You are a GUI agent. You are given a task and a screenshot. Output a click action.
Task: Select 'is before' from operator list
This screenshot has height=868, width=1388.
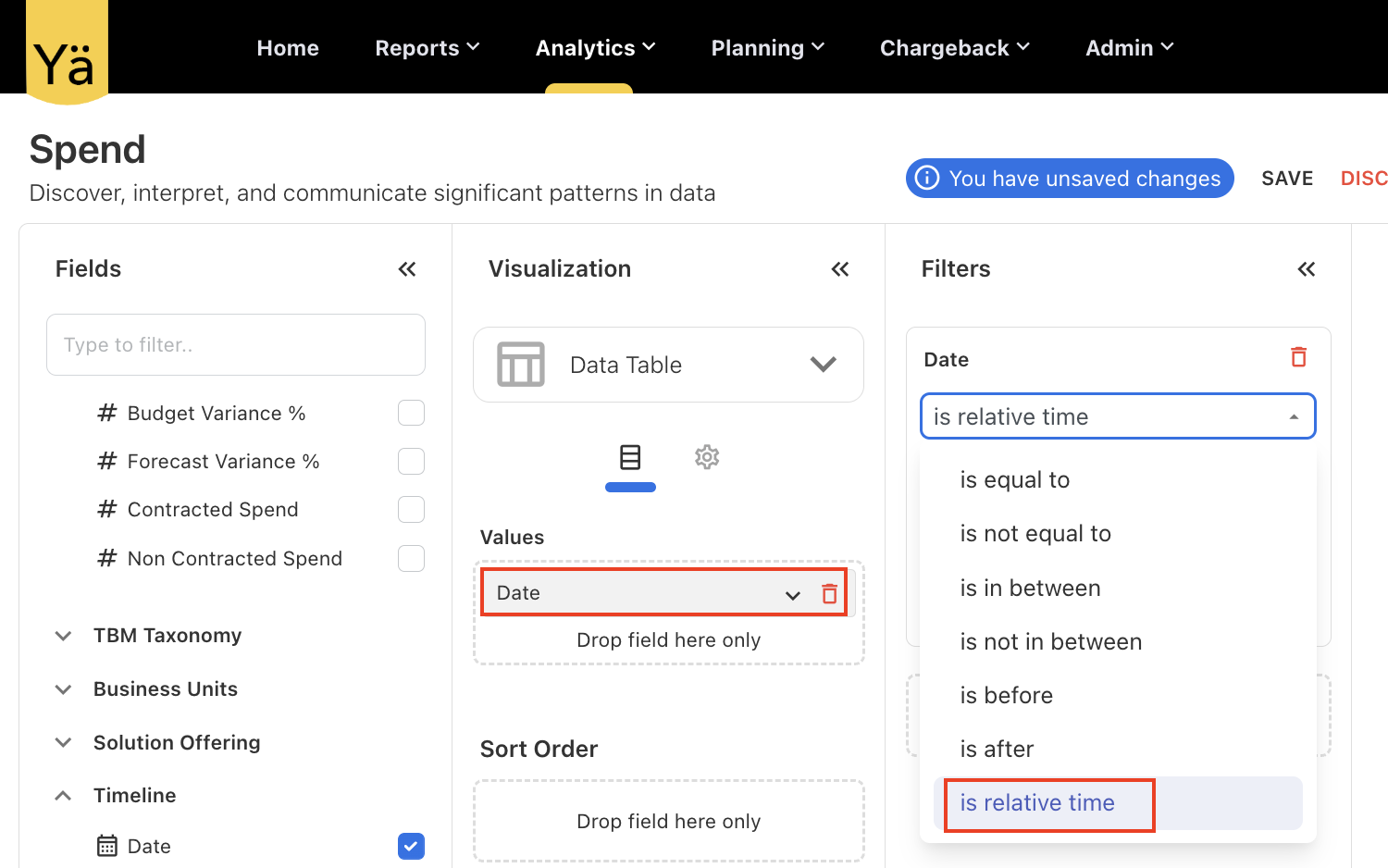(x=1006, y=696)
